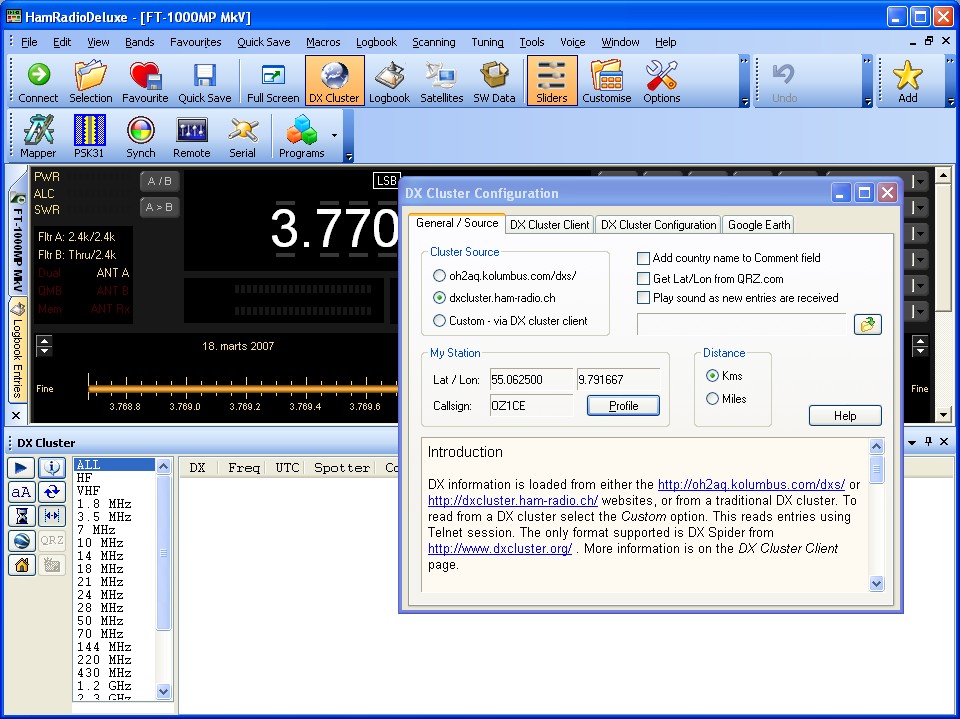Select Kms distance unit
The height and width of the screenshot is (719, 960).
[x=712, y=375]
